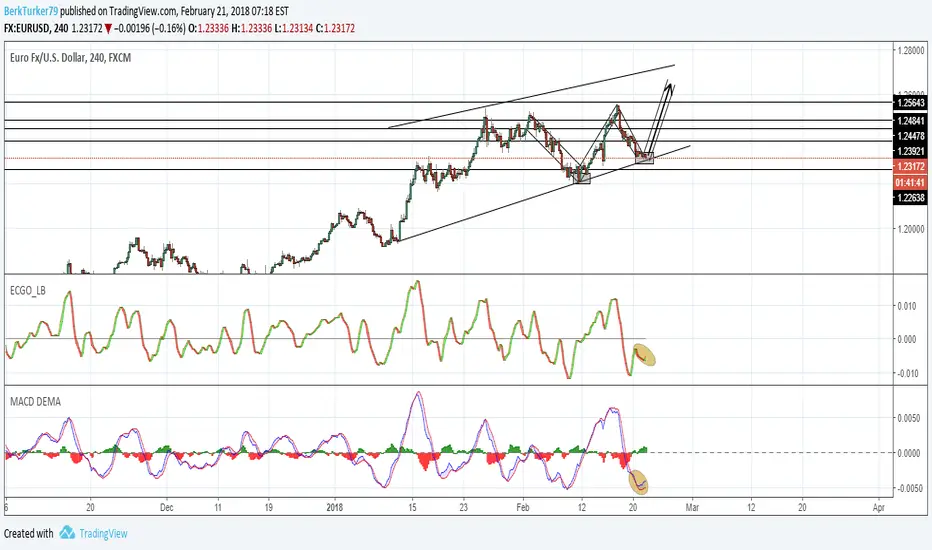Click the 01:41:41 countdown timer label
The width and height of the screenshot is (932, 550).
click(910, 183)
